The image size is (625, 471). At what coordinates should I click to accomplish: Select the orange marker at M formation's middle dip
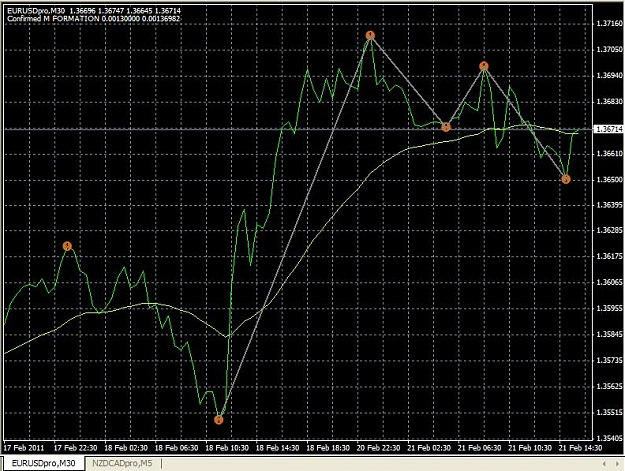tap(446, 127)
